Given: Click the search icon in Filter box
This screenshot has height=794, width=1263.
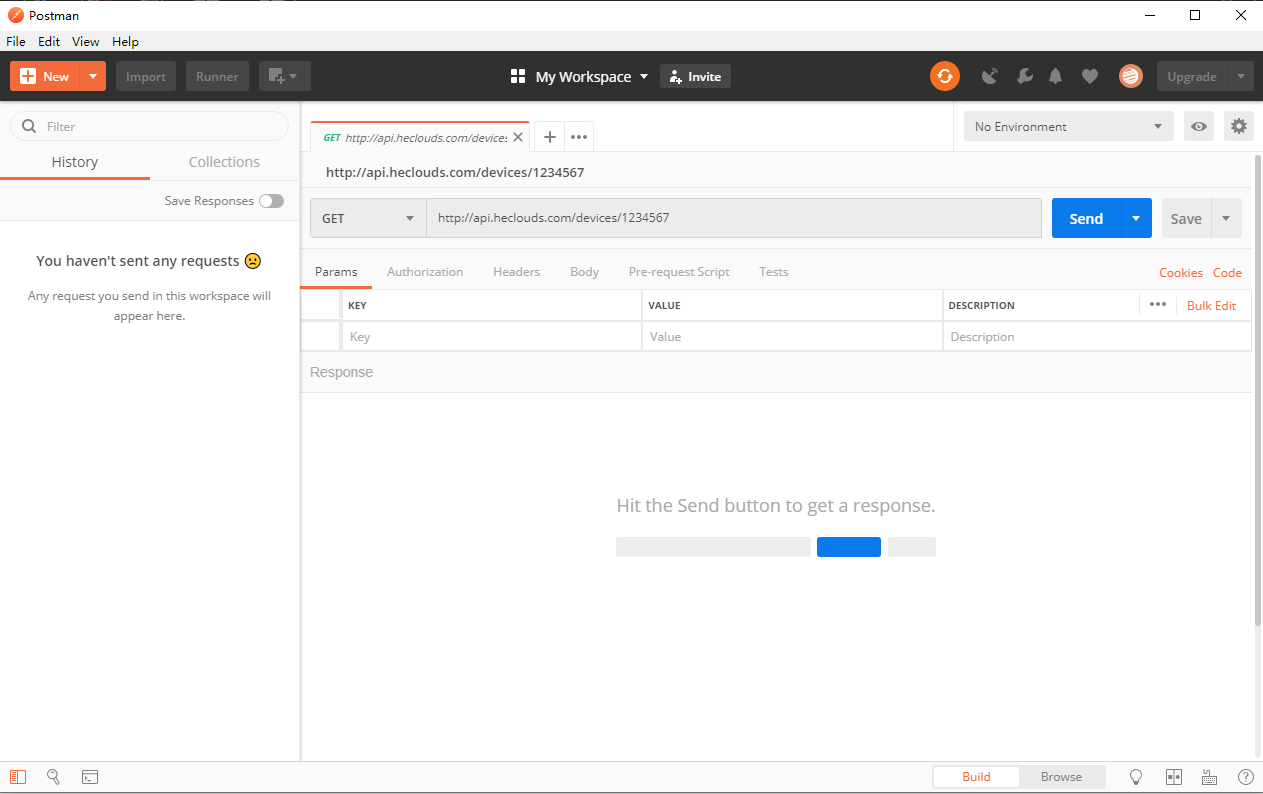Looking at the screenshot, I should (29, 126).
